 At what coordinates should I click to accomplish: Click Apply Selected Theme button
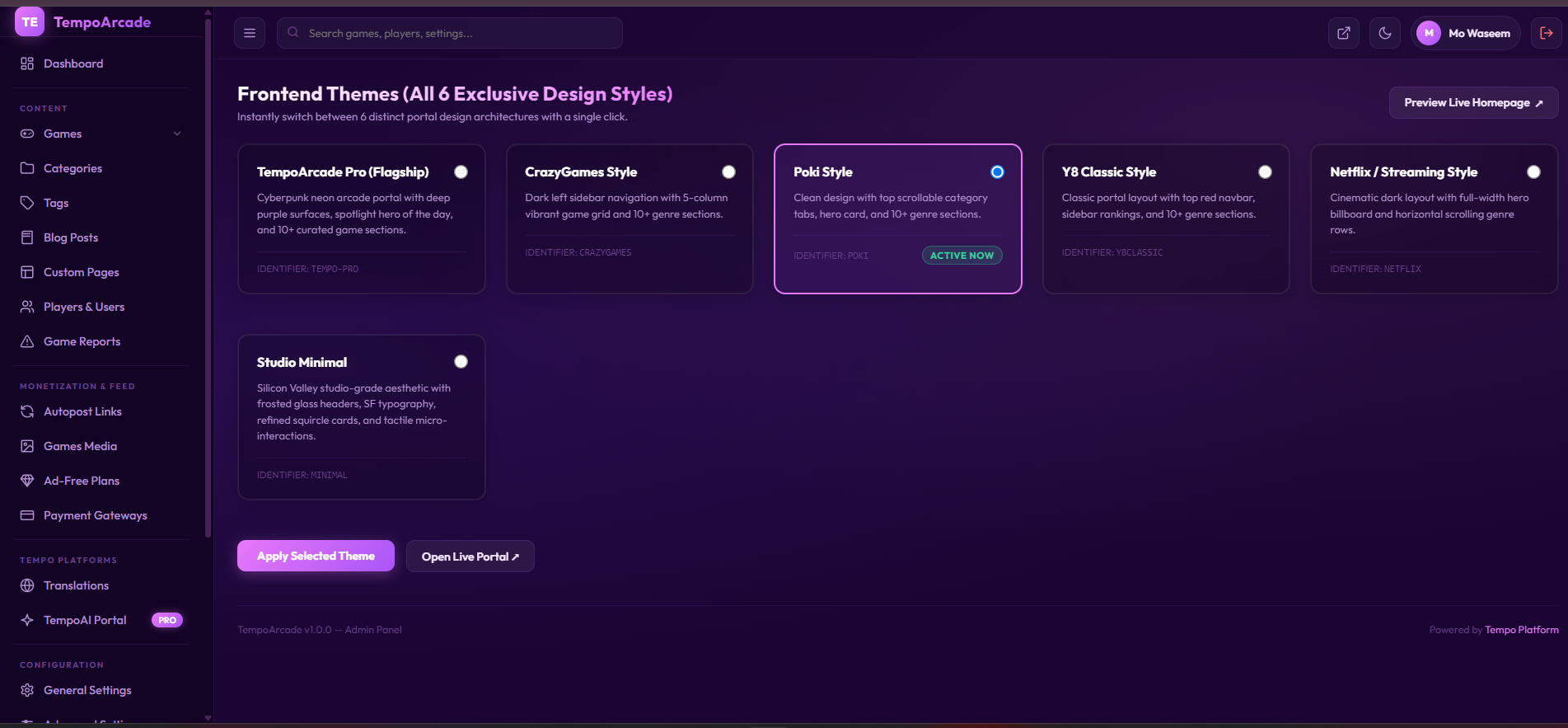pyautogui.click(x=316, y=556)
